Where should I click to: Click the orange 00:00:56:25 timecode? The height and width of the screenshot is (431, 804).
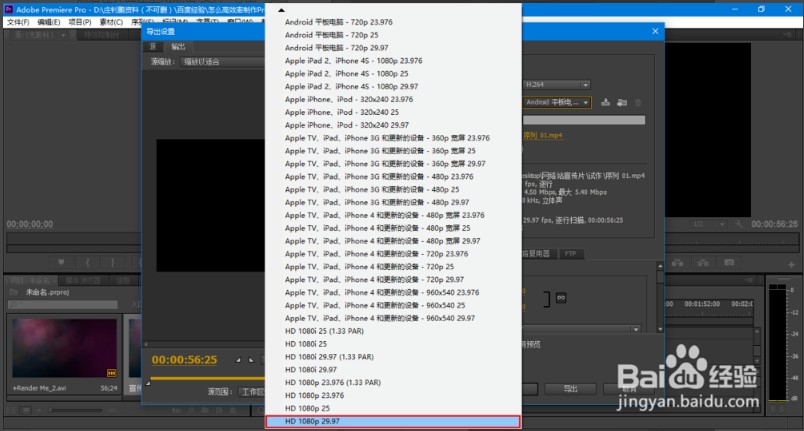(x=184, y=359)
